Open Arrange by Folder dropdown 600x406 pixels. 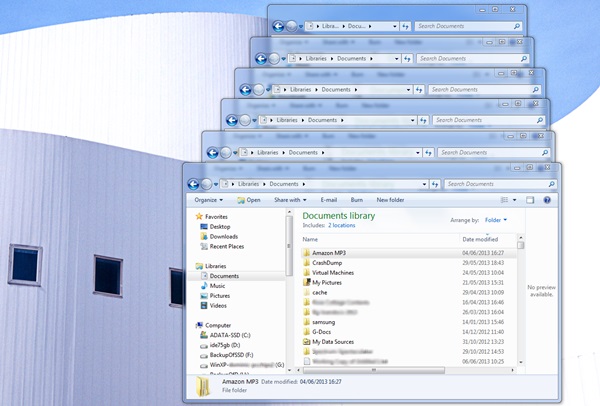496,219
